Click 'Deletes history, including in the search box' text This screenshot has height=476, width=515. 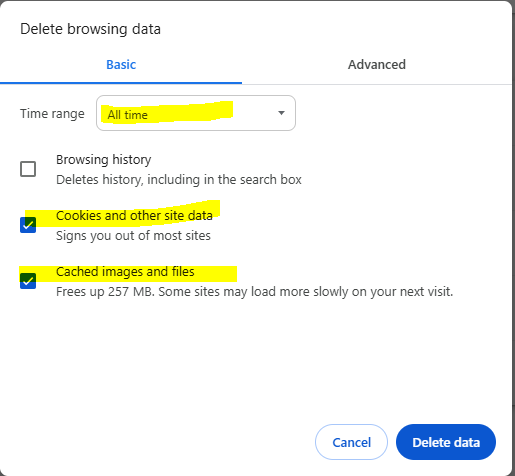tap(179, 180)
